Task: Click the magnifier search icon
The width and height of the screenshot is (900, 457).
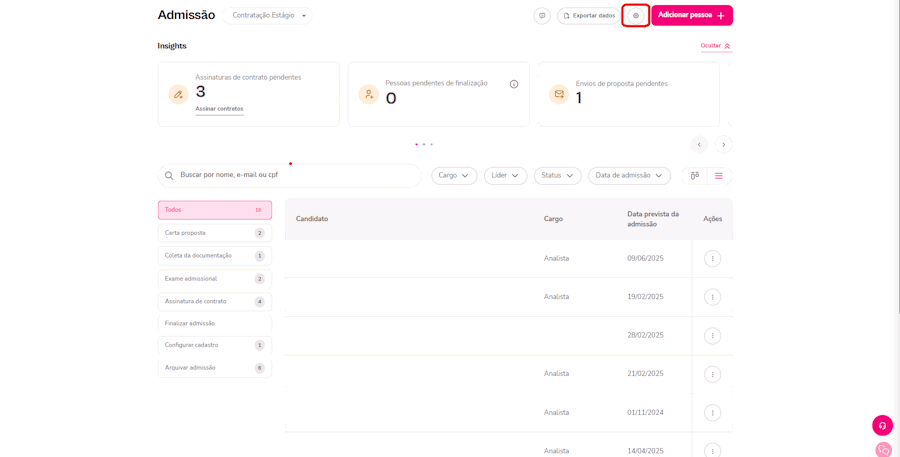Action: (169, 176)
